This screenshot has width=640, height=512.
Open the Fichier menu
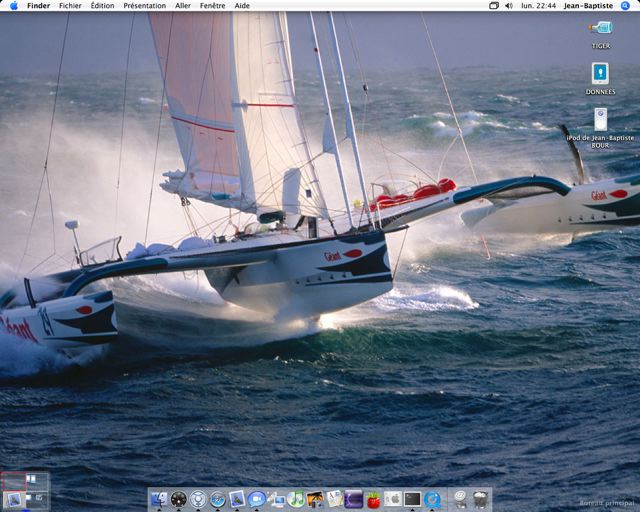pyautogui.click(x=70, y=6)
